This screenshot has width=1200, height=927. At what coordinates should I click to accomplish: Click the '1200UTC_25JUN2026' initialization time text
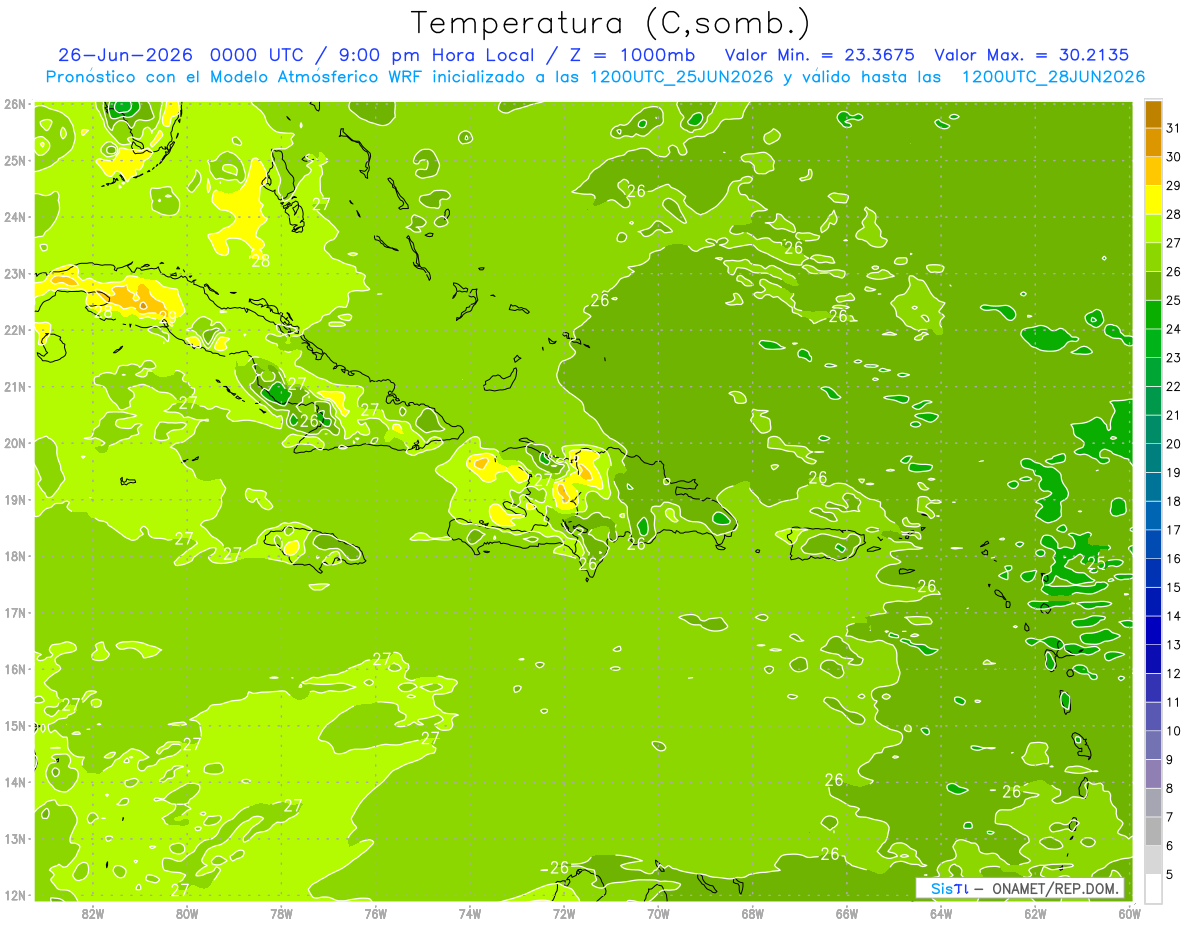point(681,77)
